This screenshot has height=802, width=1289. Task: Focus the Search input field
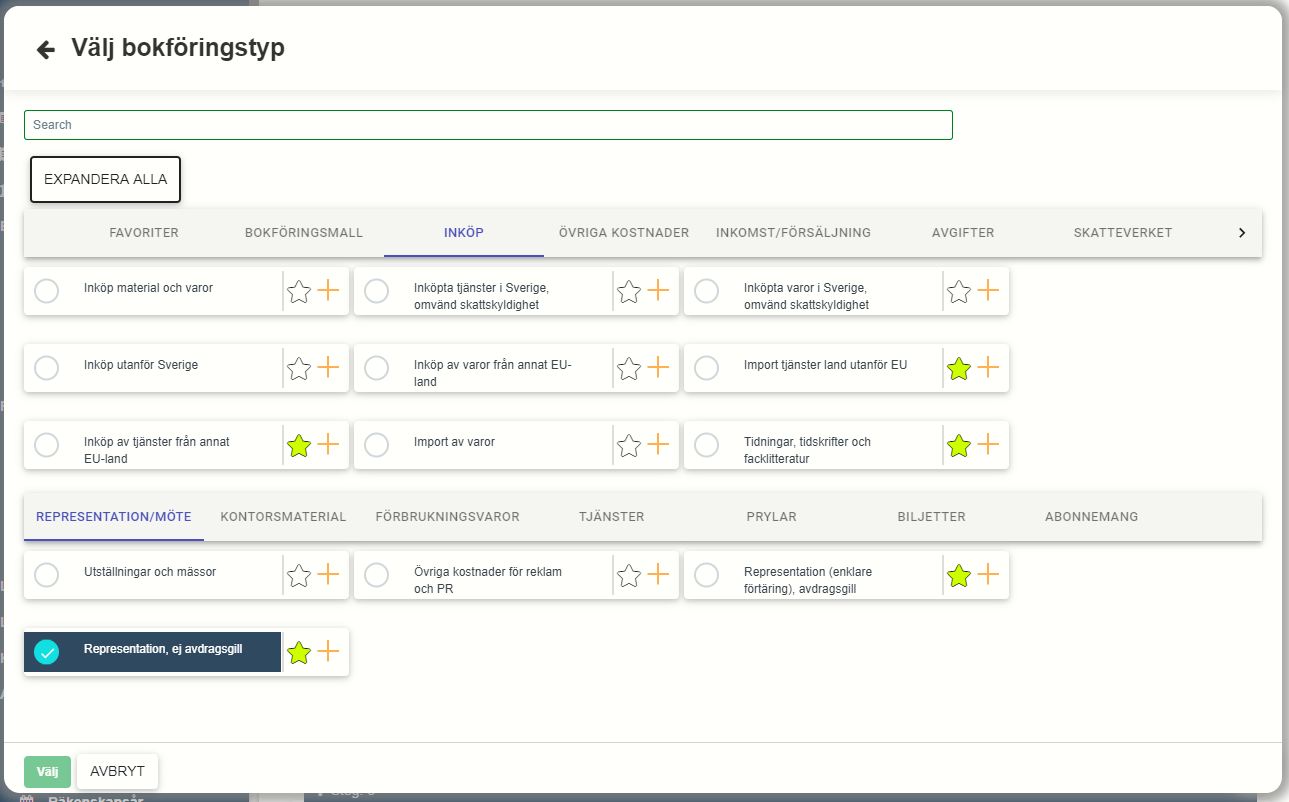point(488,125)
